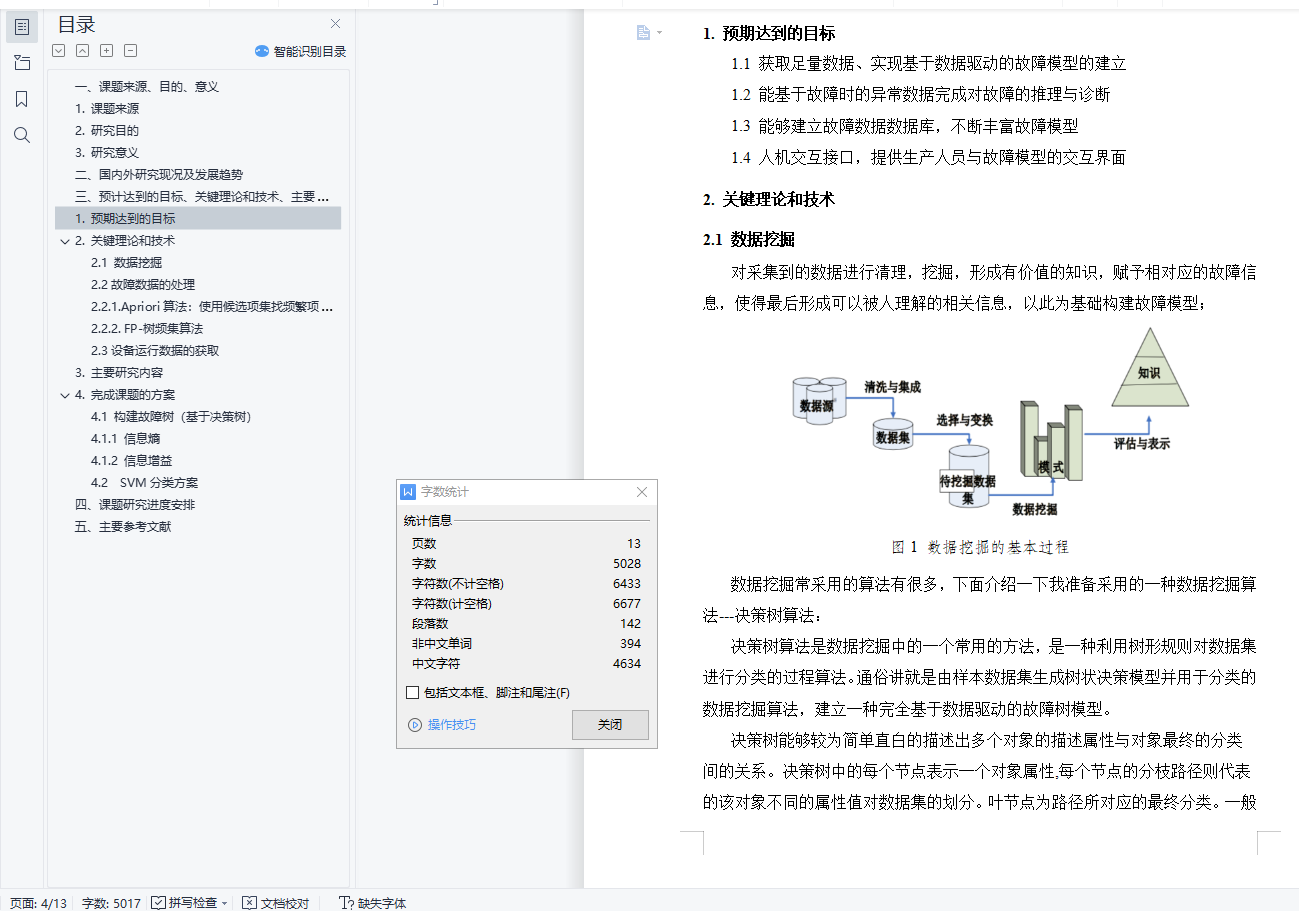Click the 智能识别目录 smart recognize button
1299x911 pixels.
[x=300, y=51]
